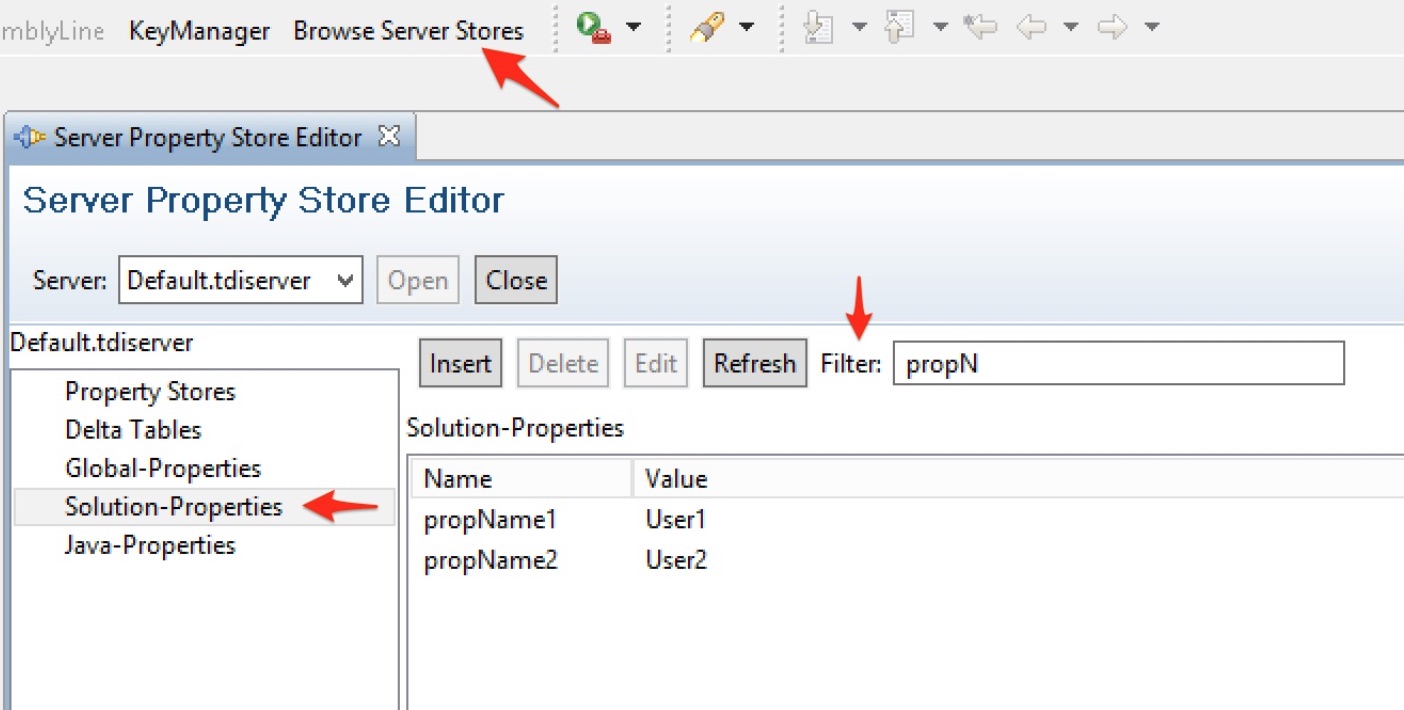Open Browse Server Stores
Viewport: 1404px width, 710px height.
[408, 31]
